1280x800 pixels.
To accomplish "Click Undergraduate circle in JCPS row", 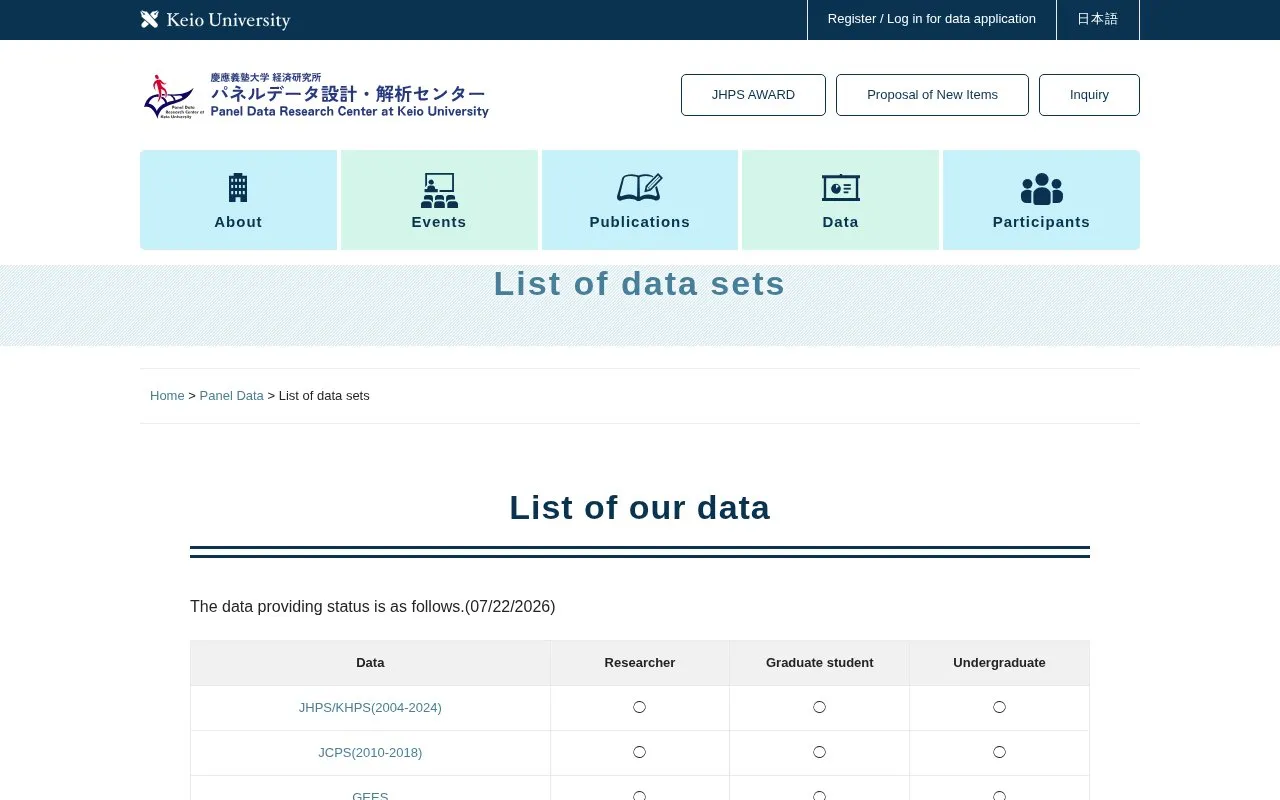I will (x=1000, y=752).
